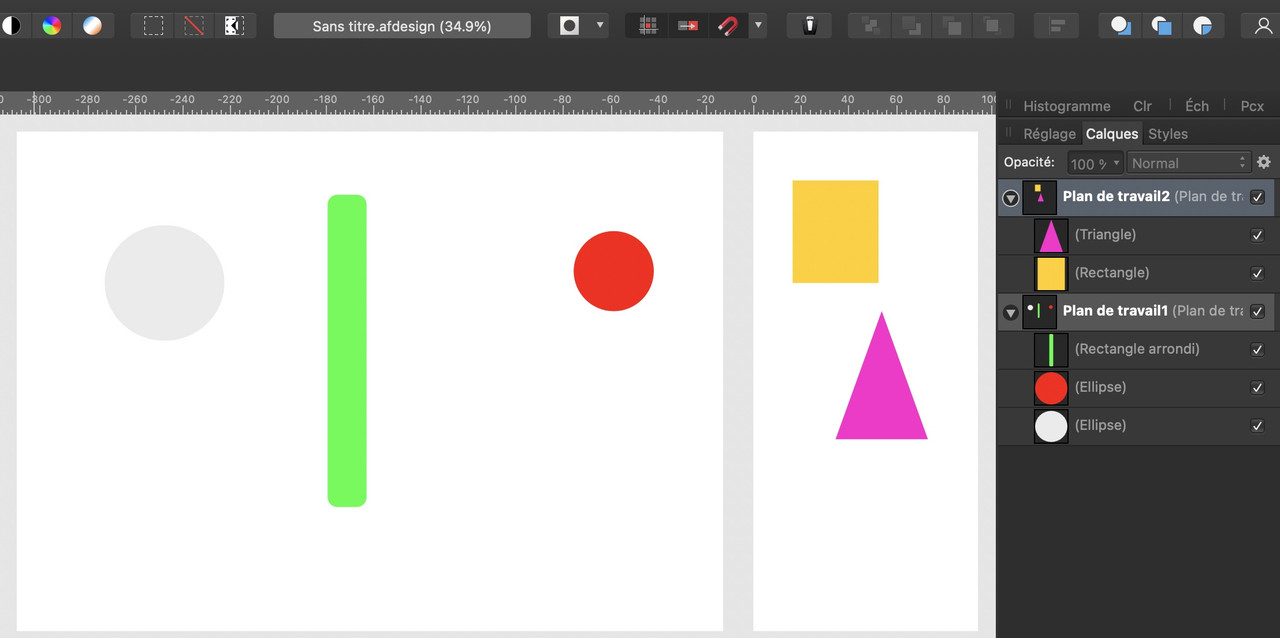Click the invert selection icon
Image resolution: width=1280 pixels, height=638 pixels.
click(x=234, y=26)
